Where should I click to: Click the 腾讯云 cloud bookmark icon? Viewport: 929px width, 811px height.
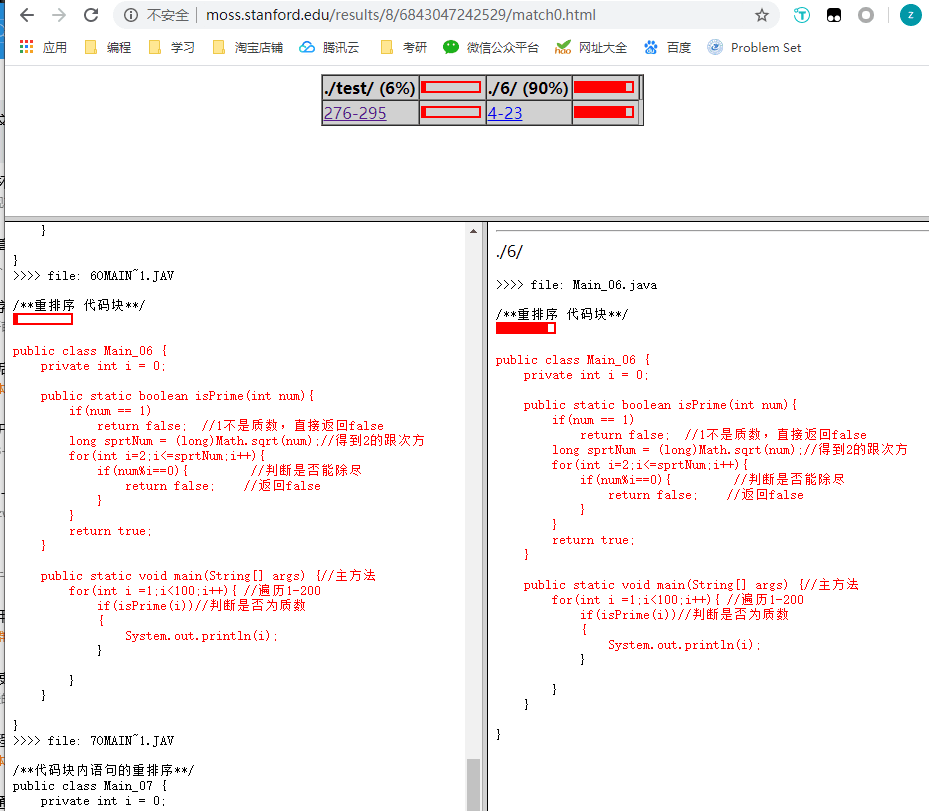(305, 47)
